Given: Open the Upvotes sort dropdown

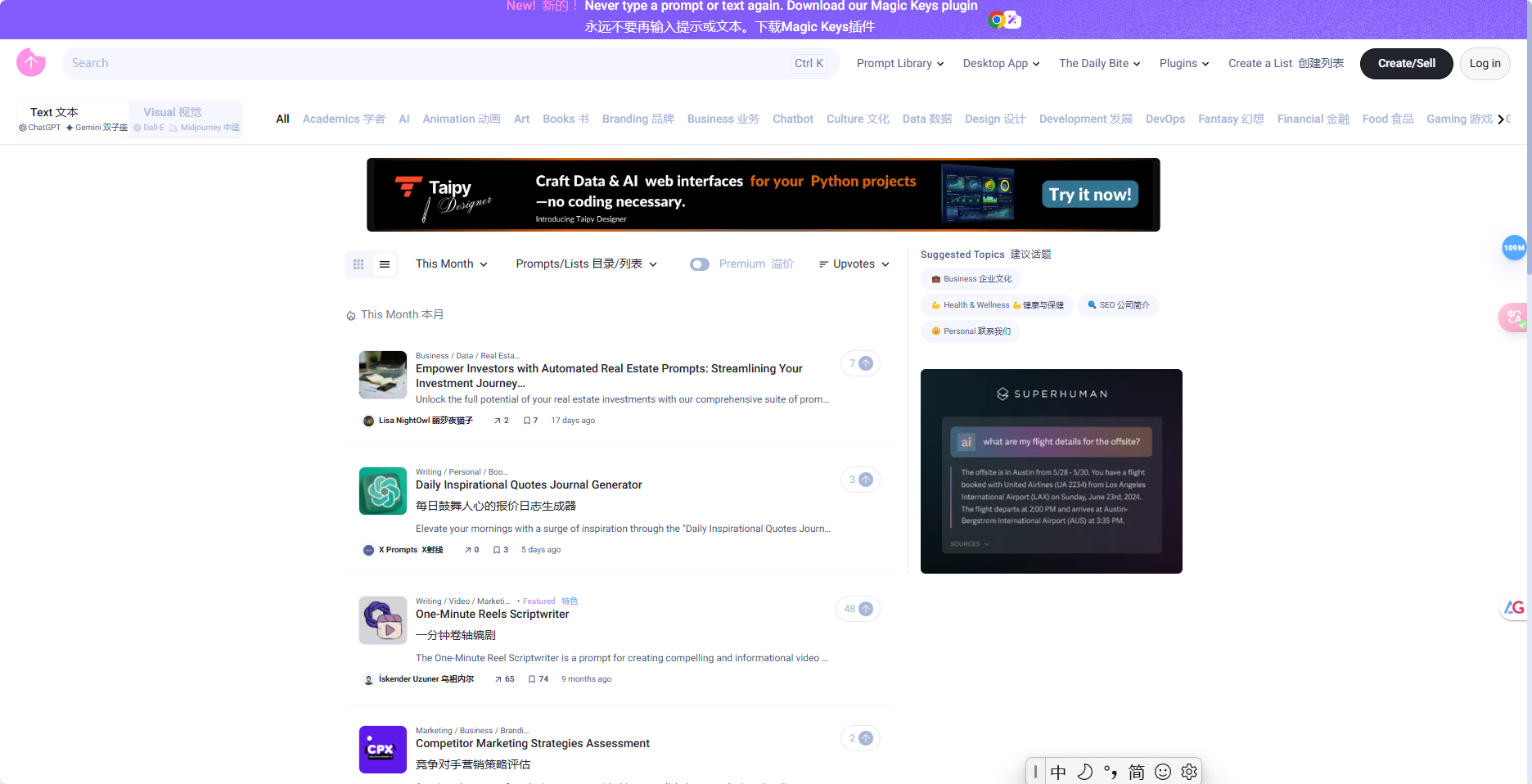Looking at the screenshot, I should click(x=854, y=264).
